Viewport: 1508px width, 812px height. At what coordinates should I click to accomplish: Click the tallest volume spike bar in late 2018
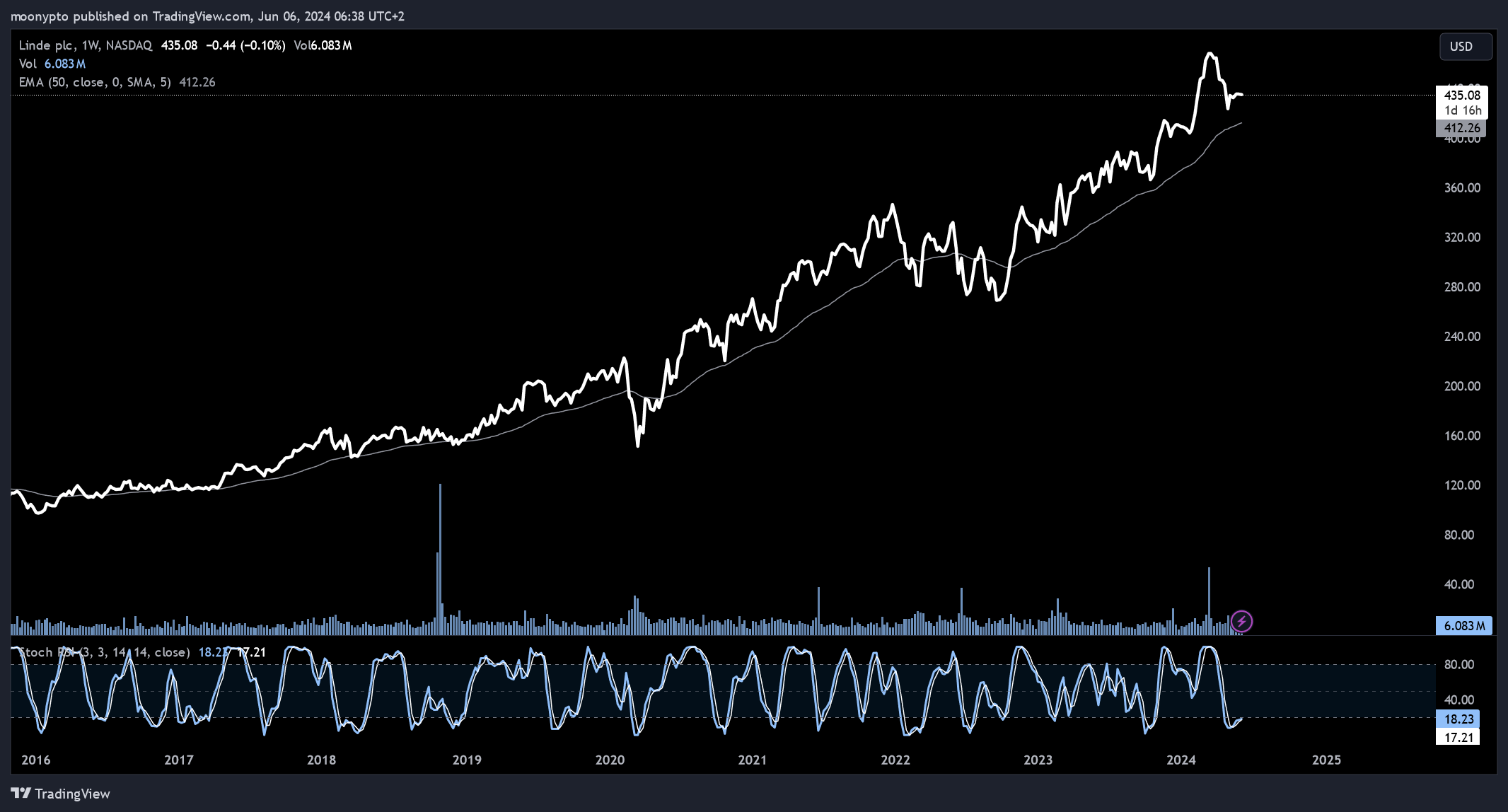click(440, 559)
